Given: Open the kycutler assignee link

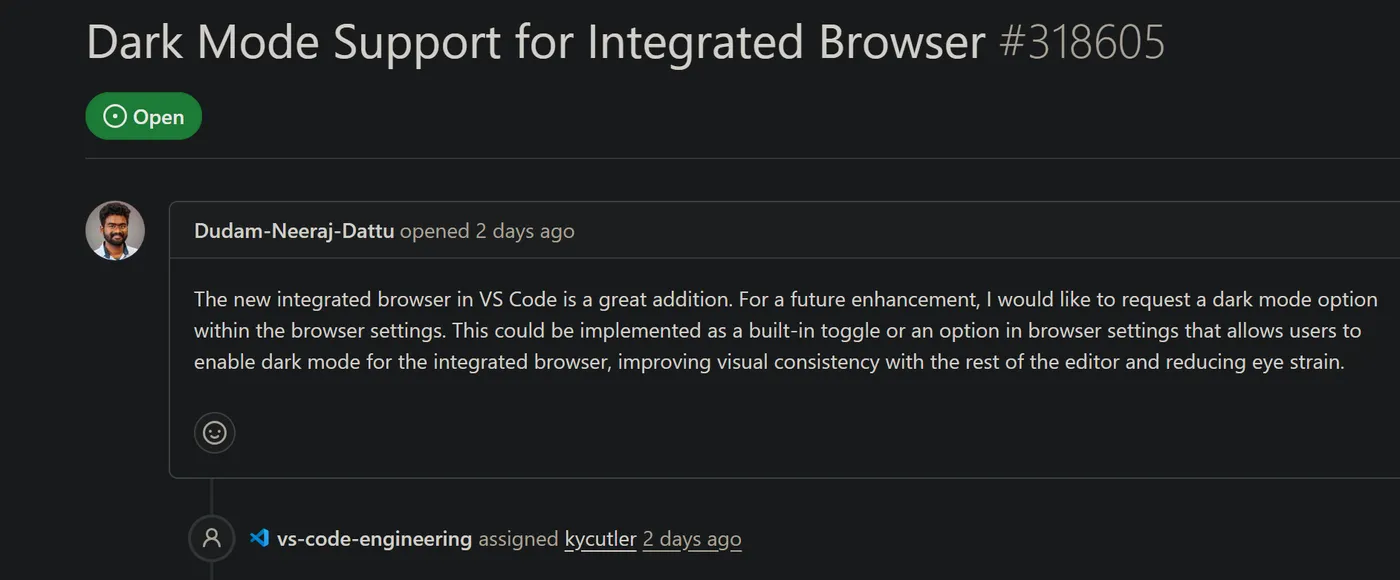Looking at the screenshot, I should 600,539.
